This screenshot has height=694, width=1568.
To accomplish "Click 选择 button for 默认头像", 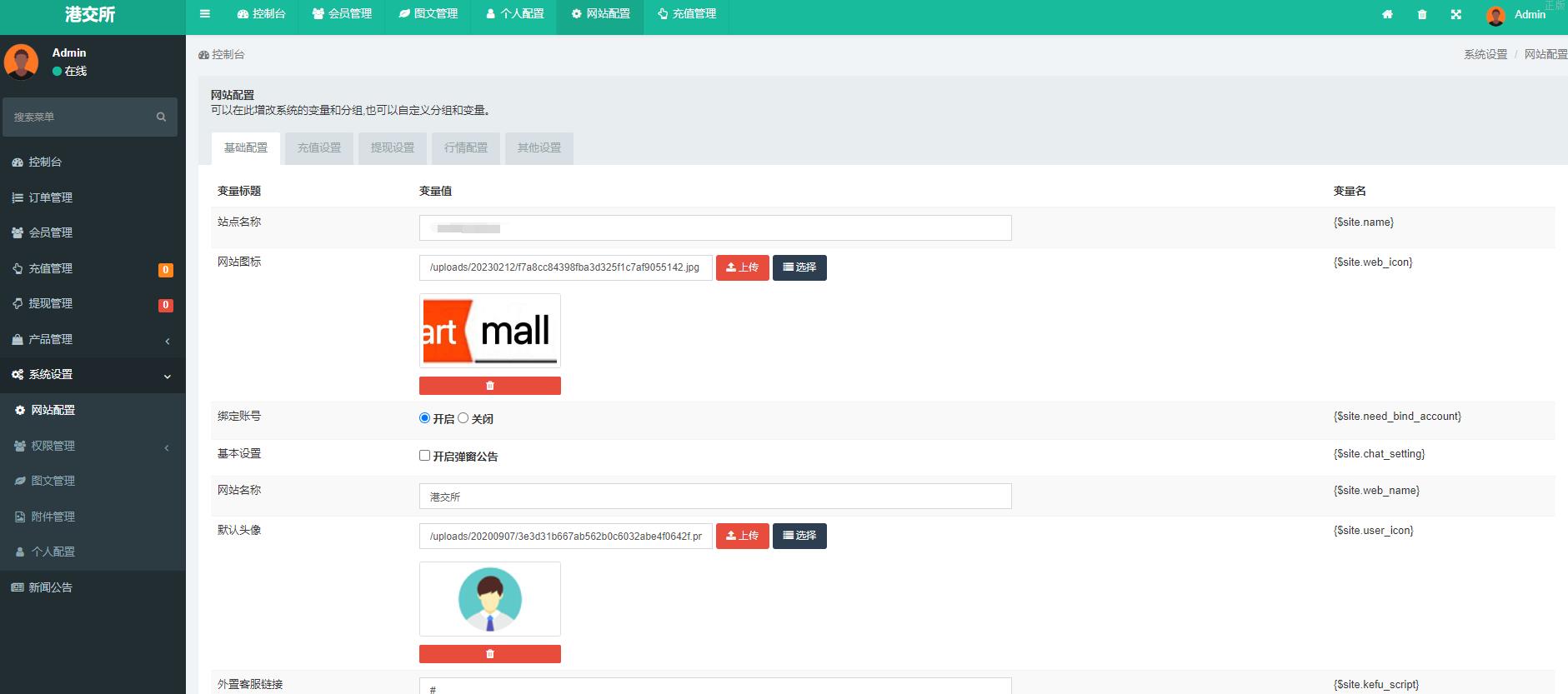I will point(799,536).
